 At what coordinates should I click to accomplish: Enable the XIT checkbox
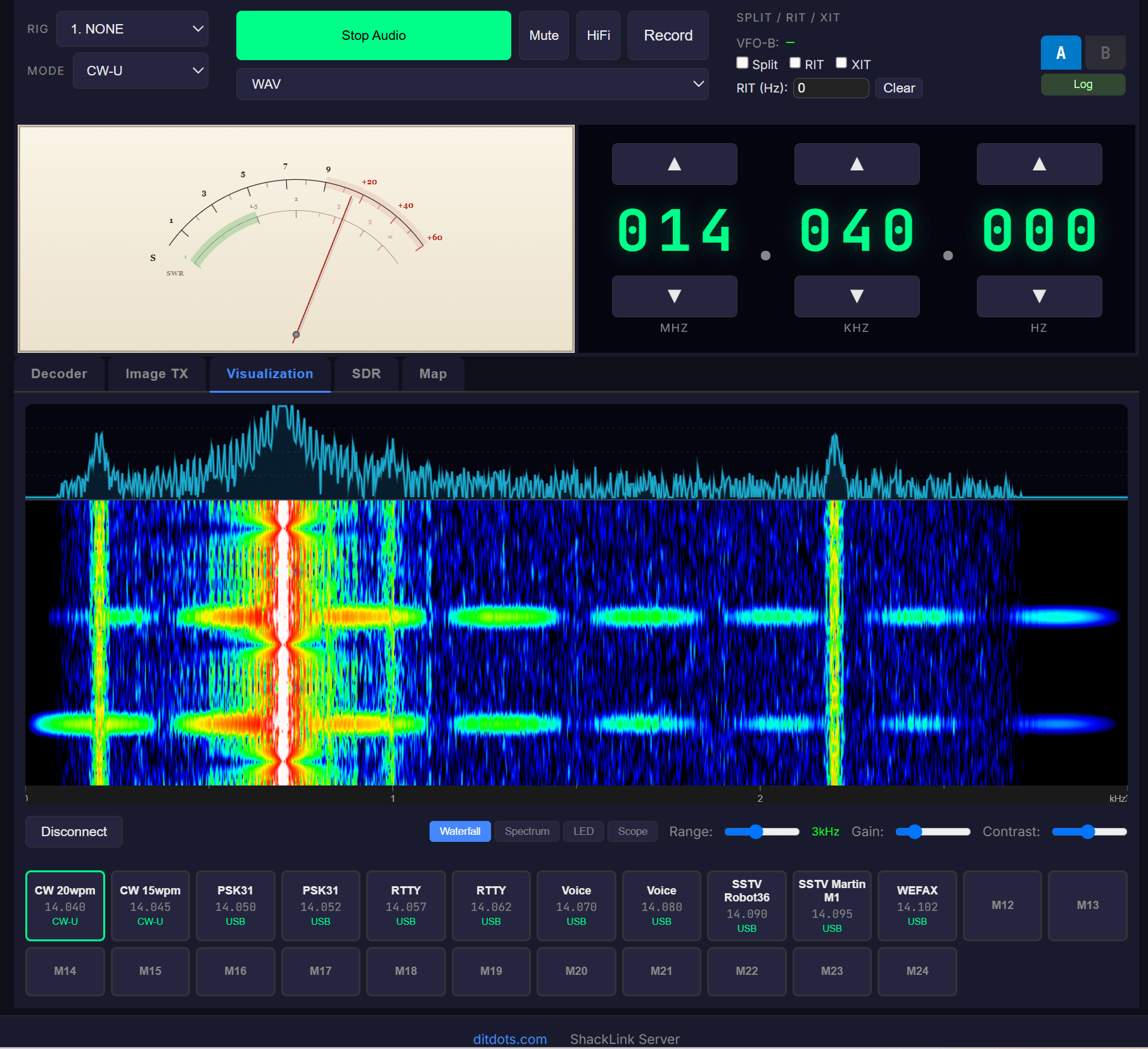[841, 63]
